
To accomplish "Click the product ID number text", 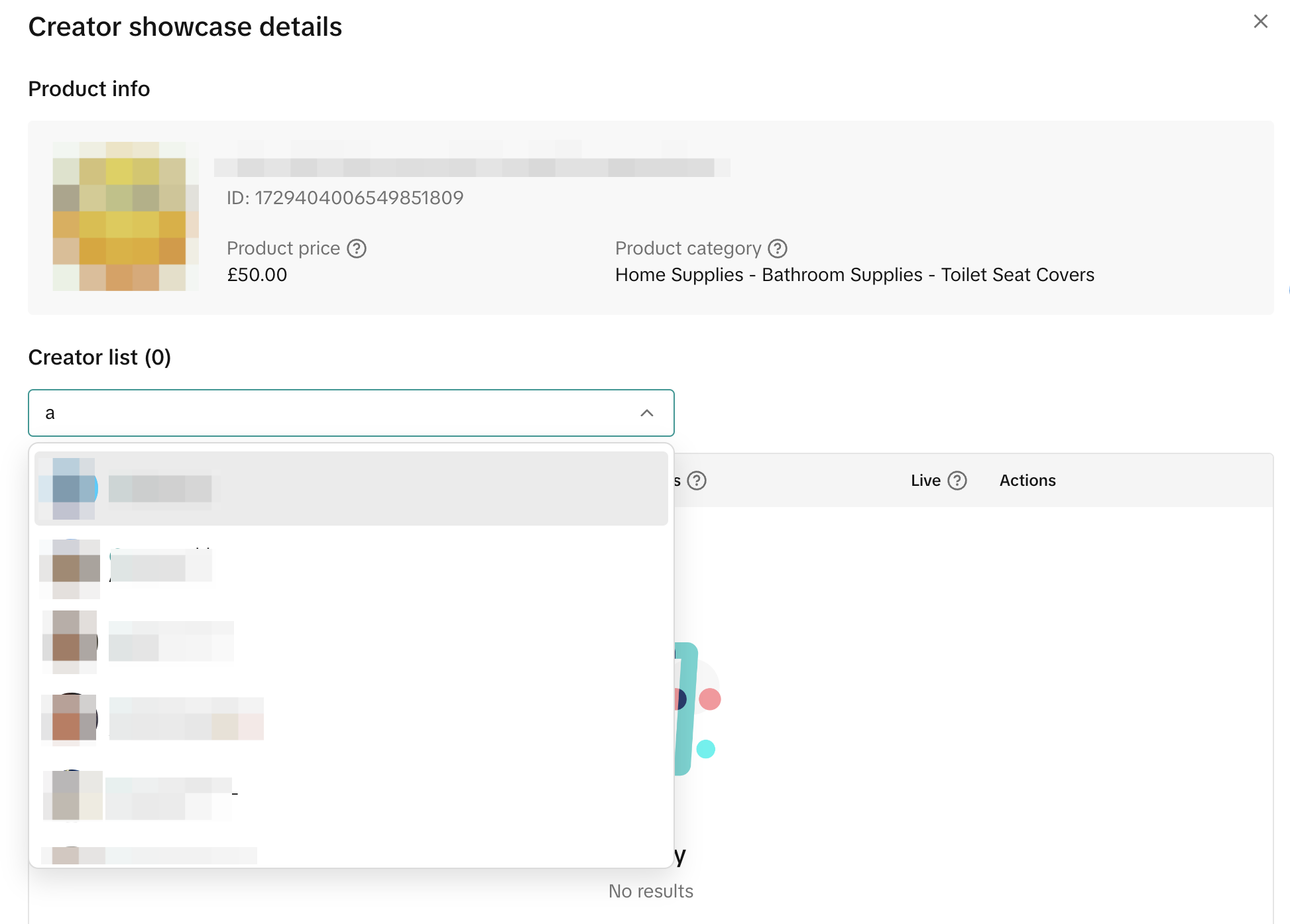I will [345, 198].
